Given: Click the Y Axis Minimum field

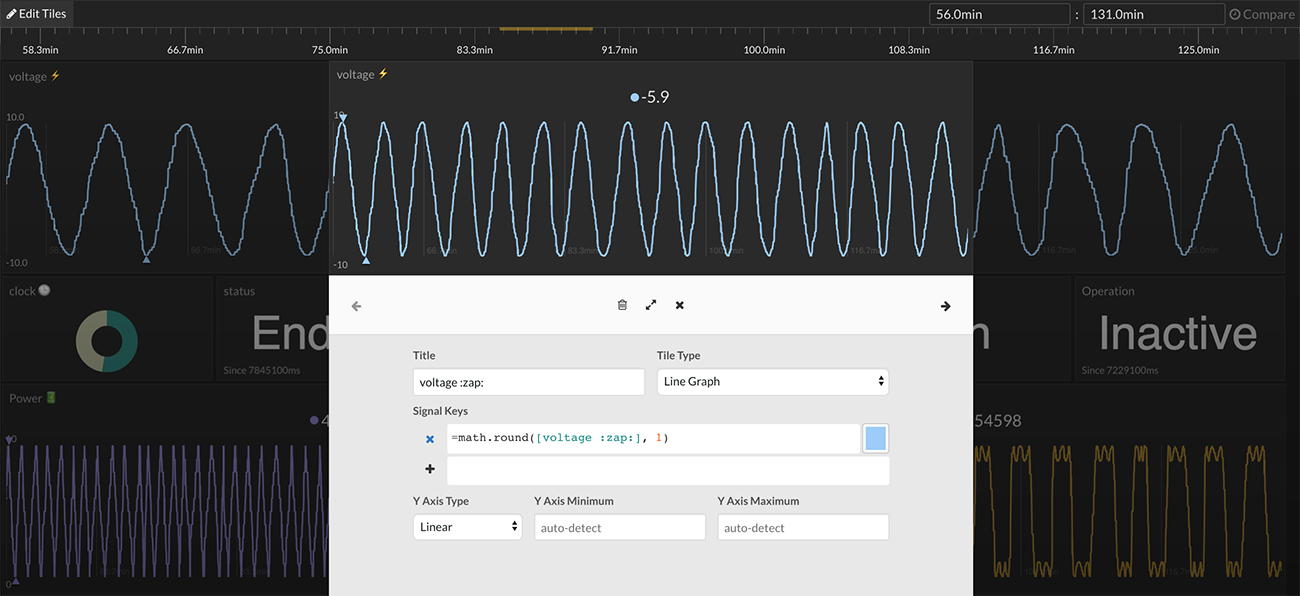Looking at the screenshot, I should coord(619,527).
